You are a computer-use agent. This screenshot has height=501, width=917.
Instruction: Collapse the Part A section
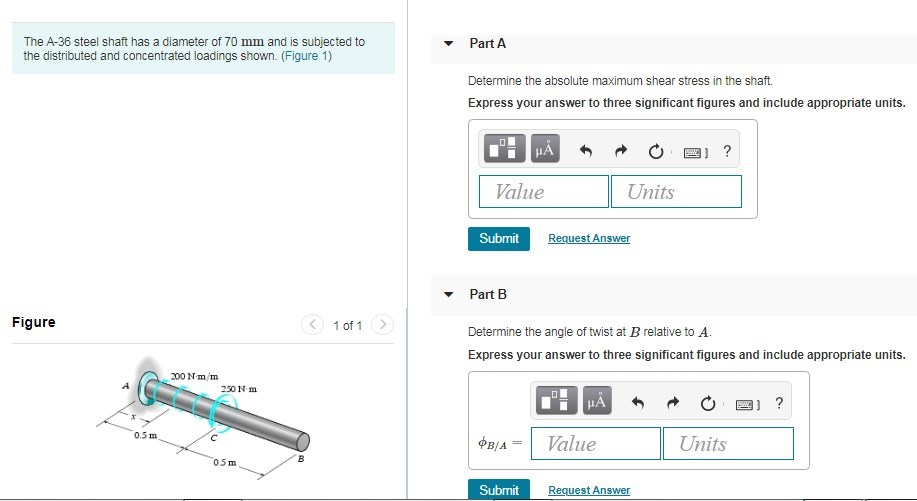pos(449,43)
